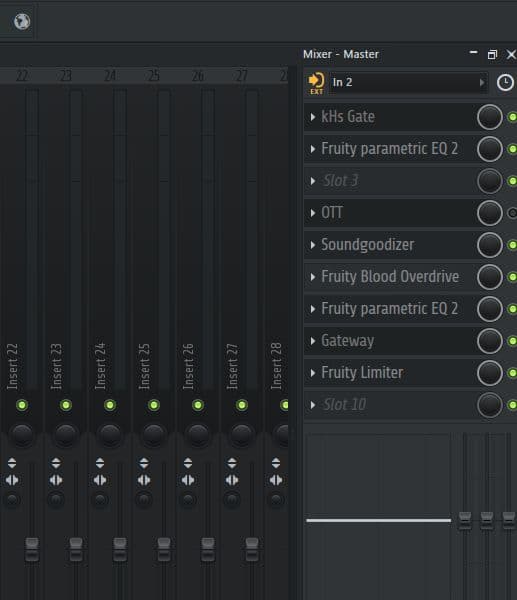The width and height of the screenshot is (517, 600).
Task: Open the latency clock icon
Action: click(505, 83)
